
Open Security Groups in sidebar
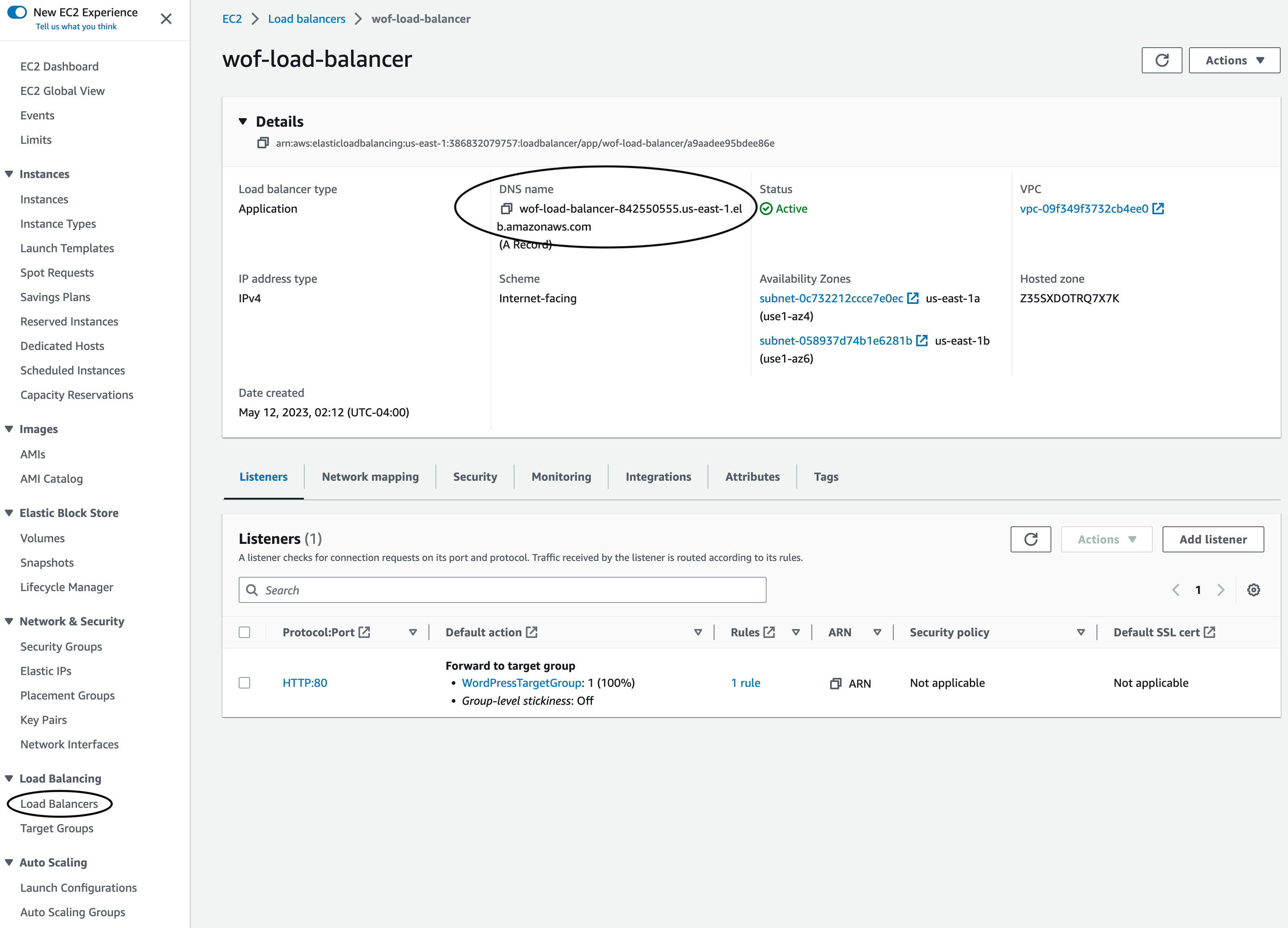[x=62, y=647]
